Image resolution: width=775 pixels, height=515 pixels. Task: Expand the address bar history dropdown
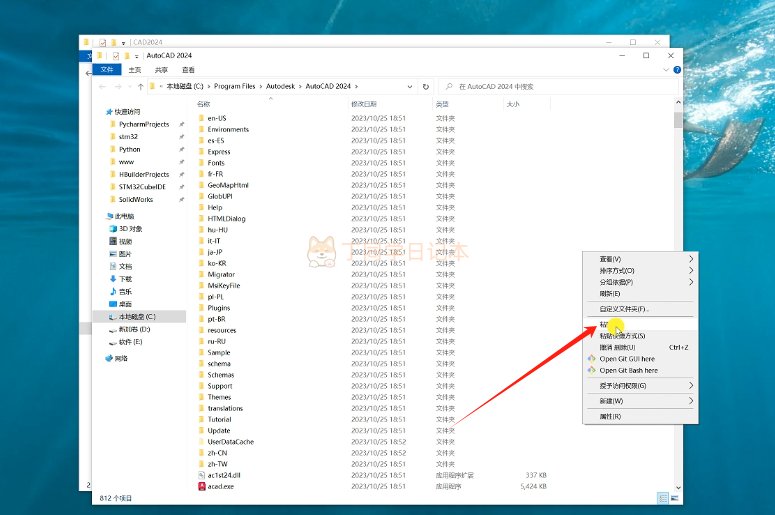(x=410, y=86)
